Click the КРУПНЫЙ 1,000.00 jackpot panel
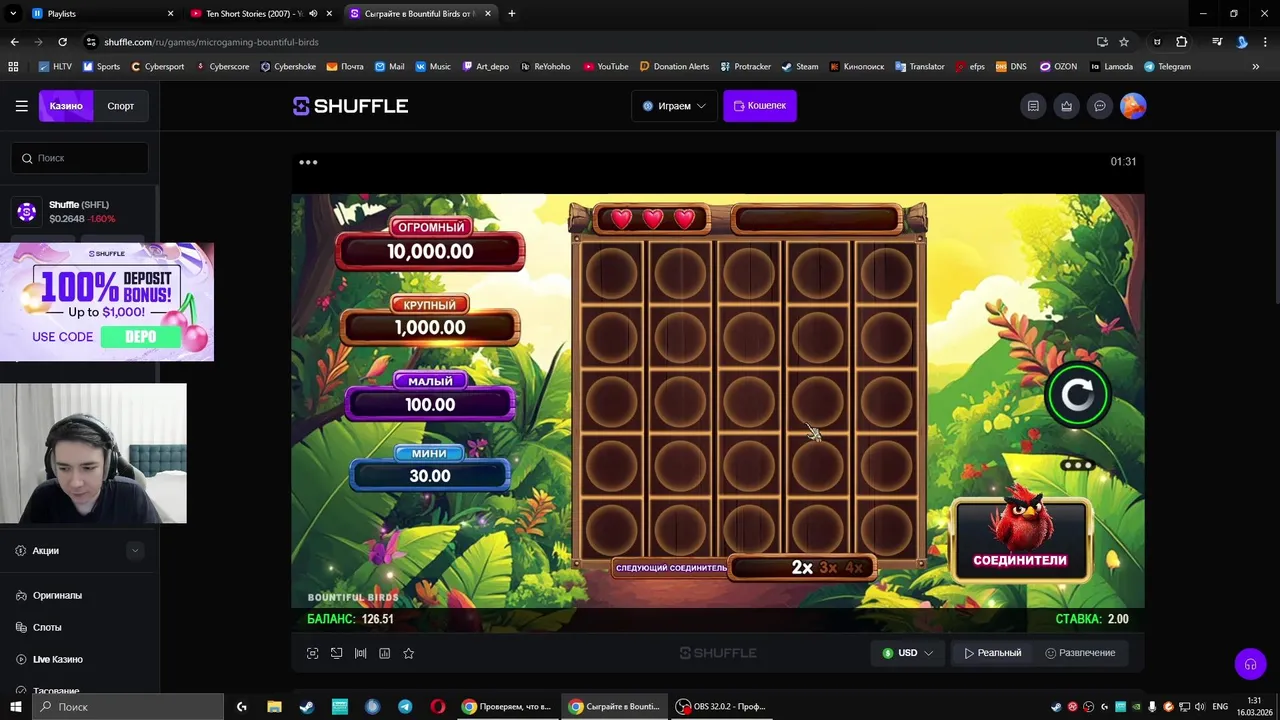 (430, 320)
